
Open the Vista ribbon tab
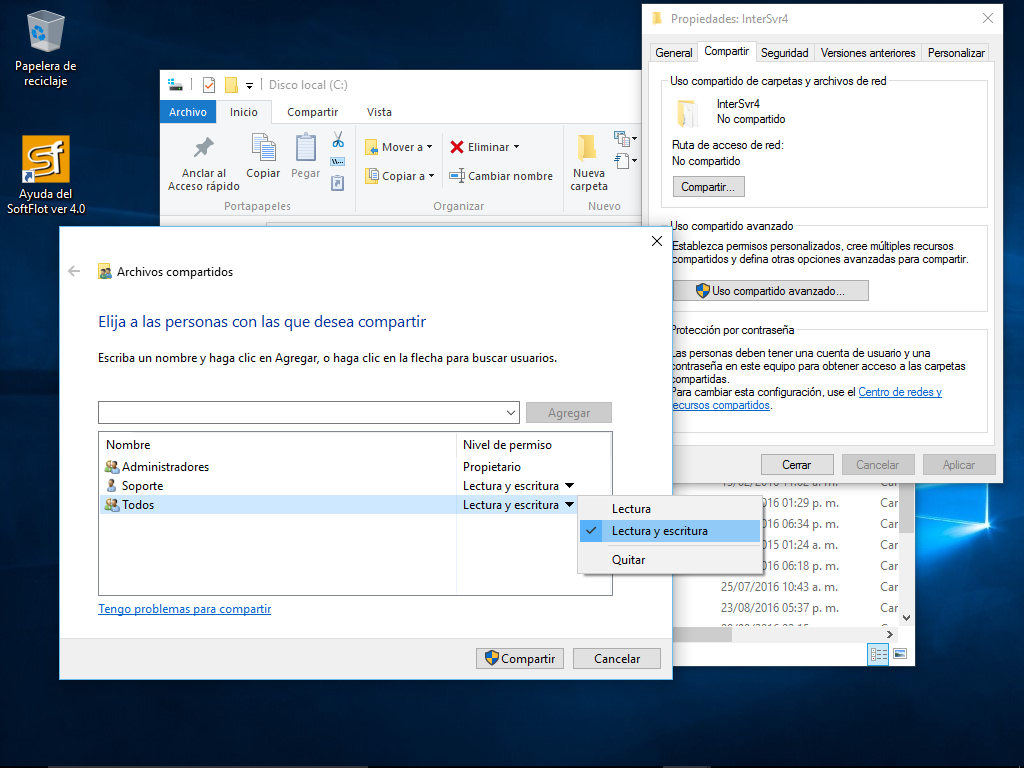coord(379,112)
